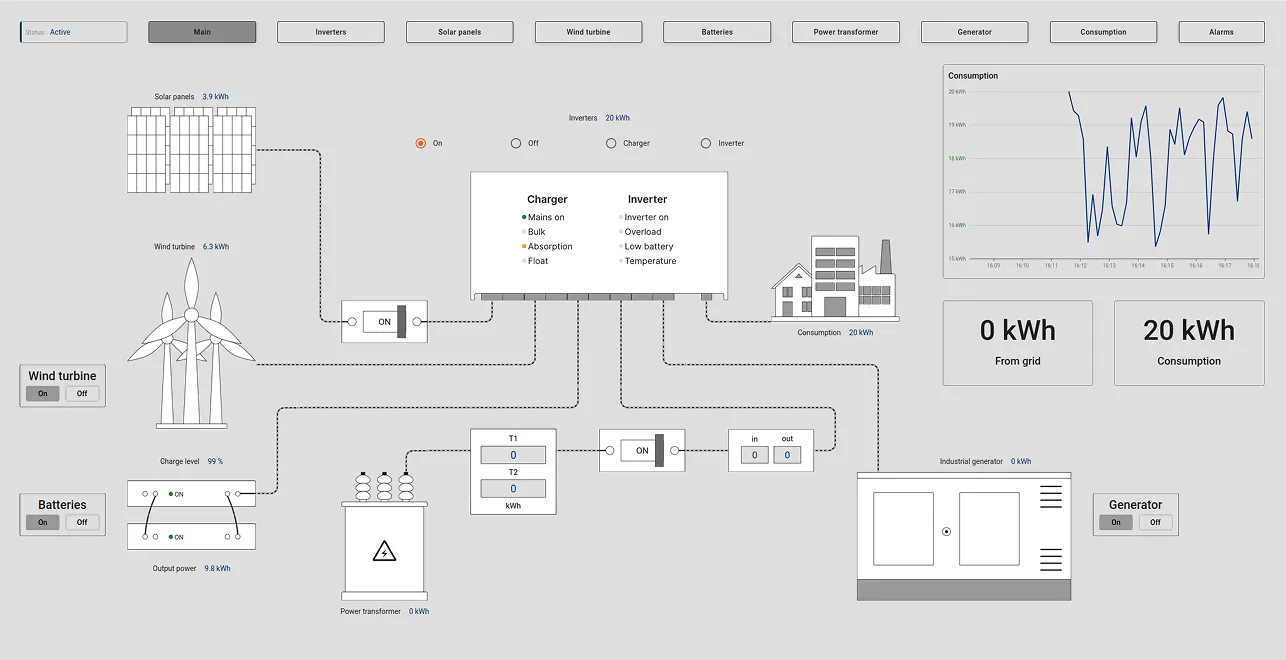Click the ON breaker switch near the charger
Viewport: 1286px width, 660px height.
point(384,321)
